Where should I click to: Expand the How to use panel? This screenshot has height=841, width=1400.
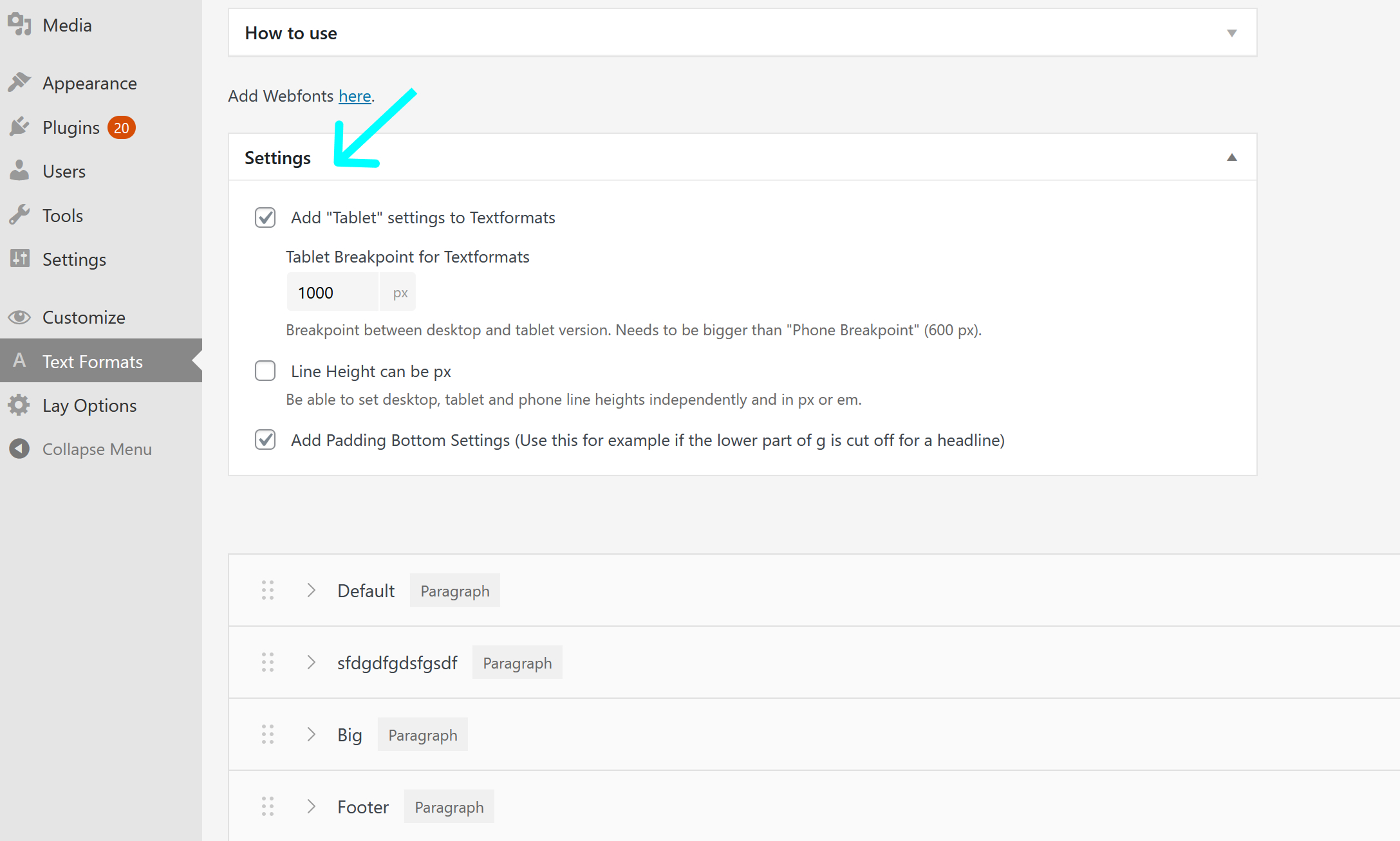tap(1231, 33)
